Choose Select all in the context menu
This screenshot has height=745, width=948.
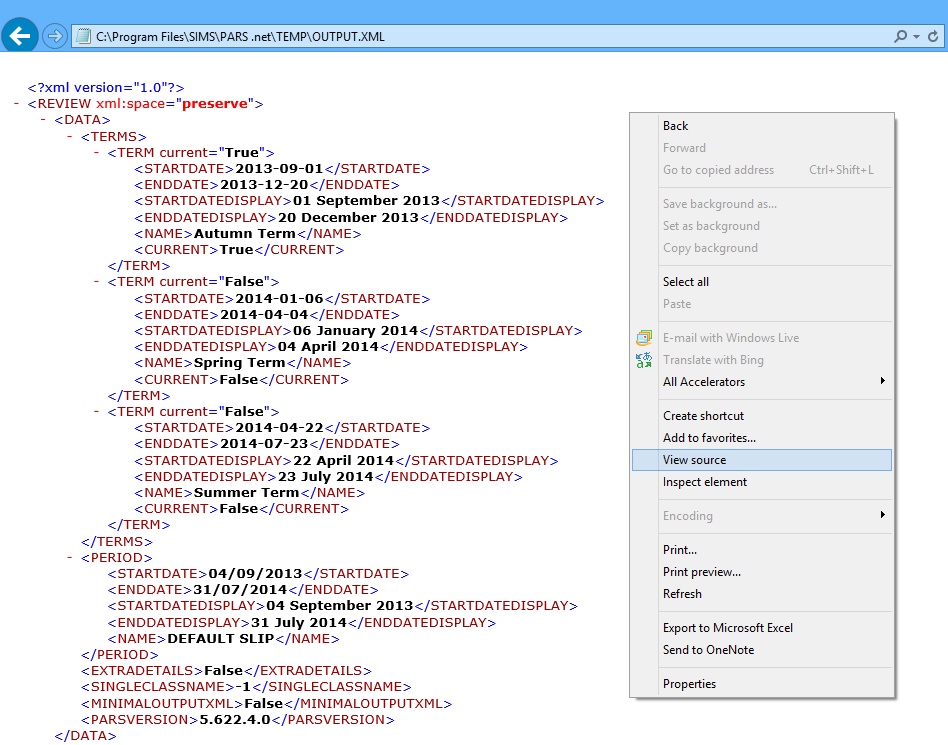[x=761, y=282]
